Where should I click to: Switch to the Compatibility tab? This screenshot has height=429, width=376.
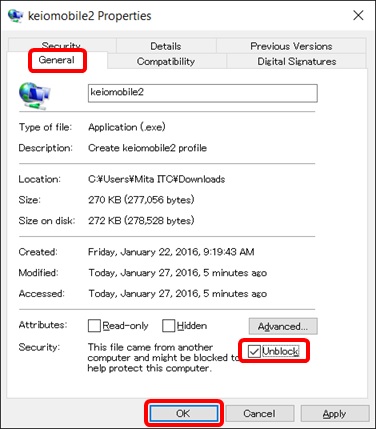click(166, 61)
